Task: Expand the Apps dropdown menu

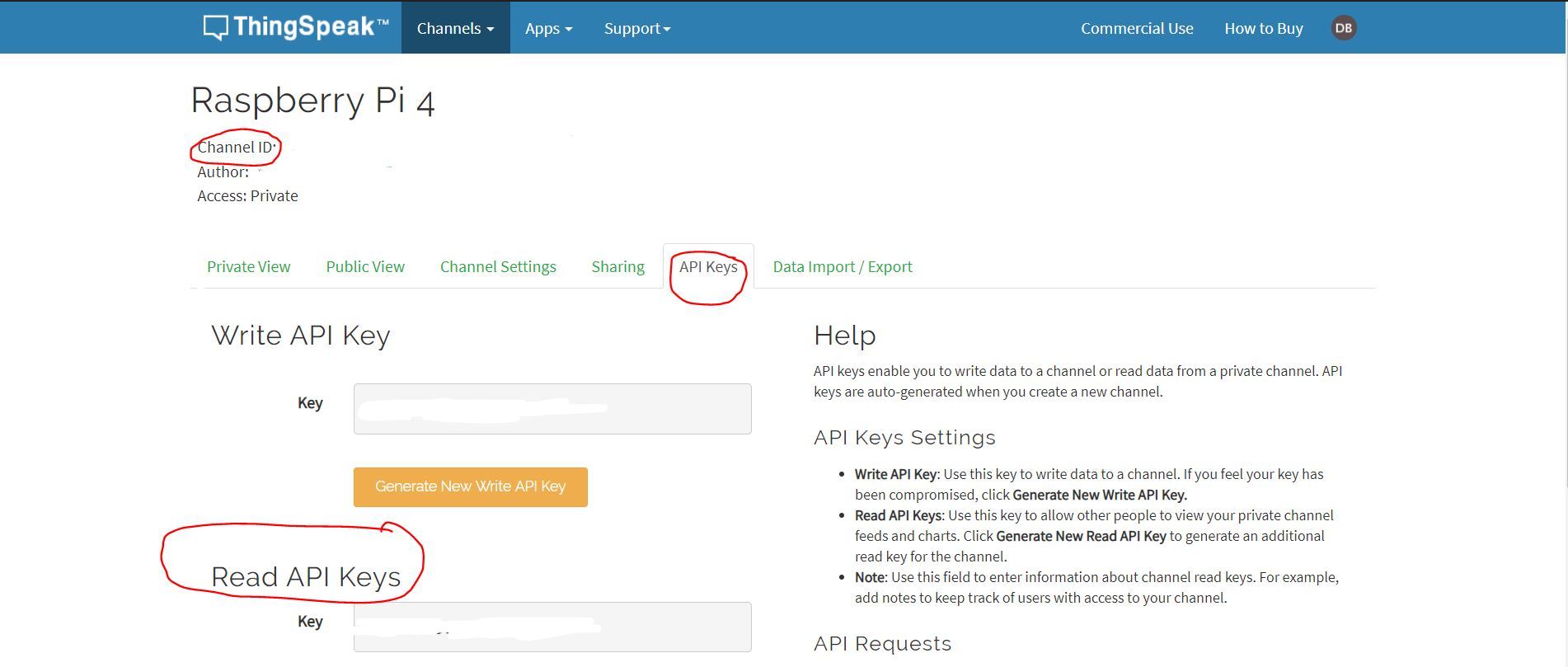Action: (548, 28)
